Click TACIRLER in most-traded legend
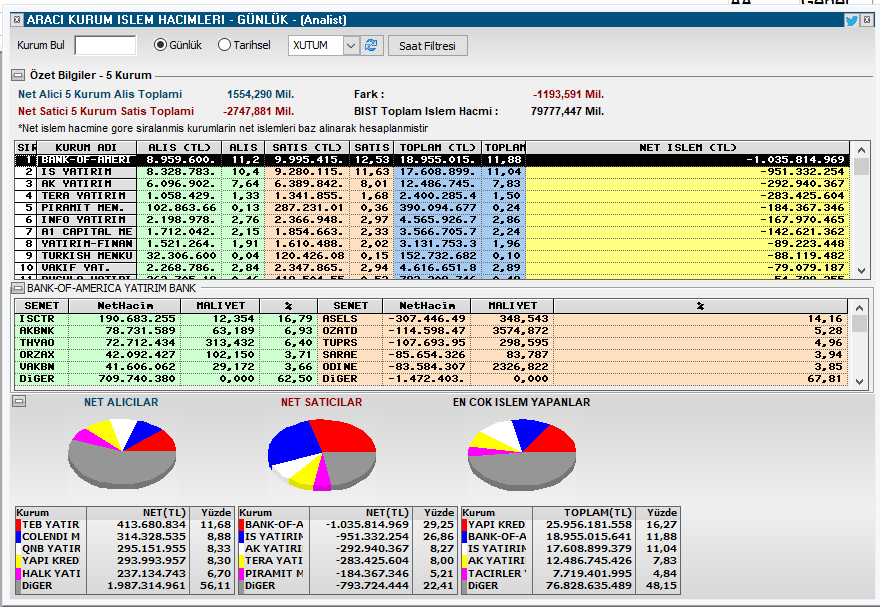Screen dimensions: 880x607 pyautogui.click(x=497, y=573)
